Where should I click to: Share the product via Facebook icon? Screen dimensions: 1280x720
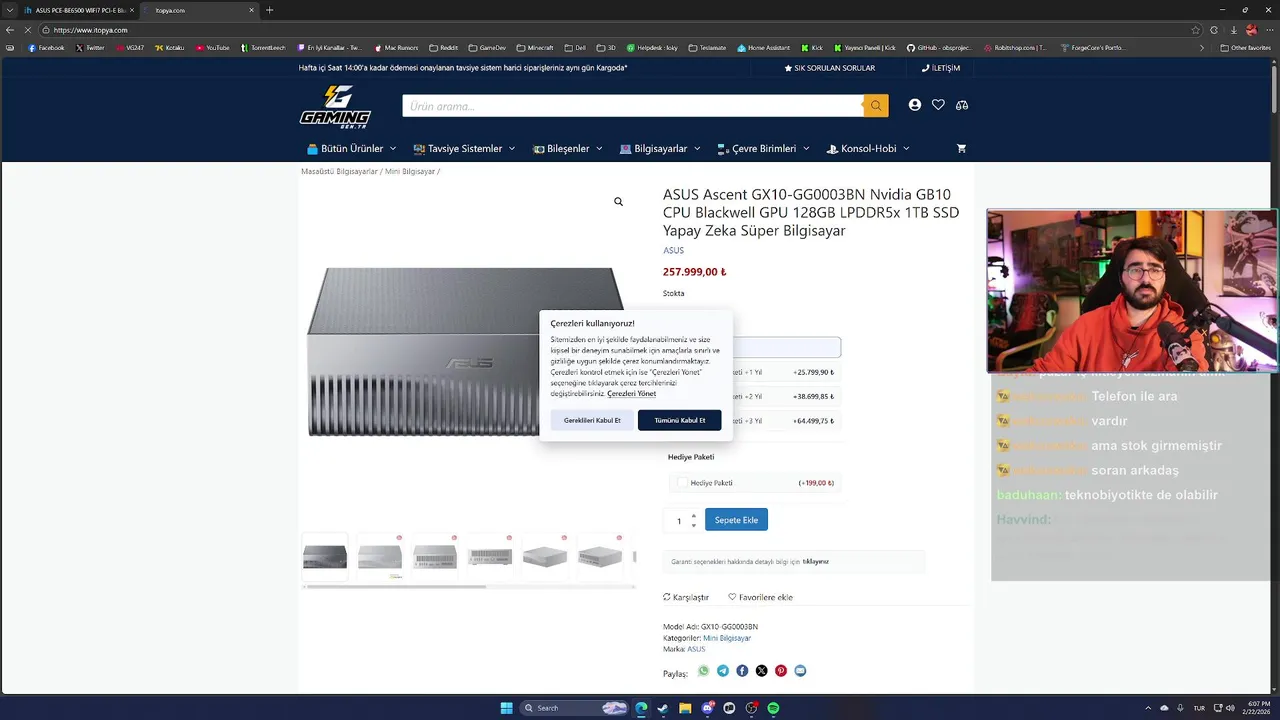pyautogui.click(x=742, y=671)
